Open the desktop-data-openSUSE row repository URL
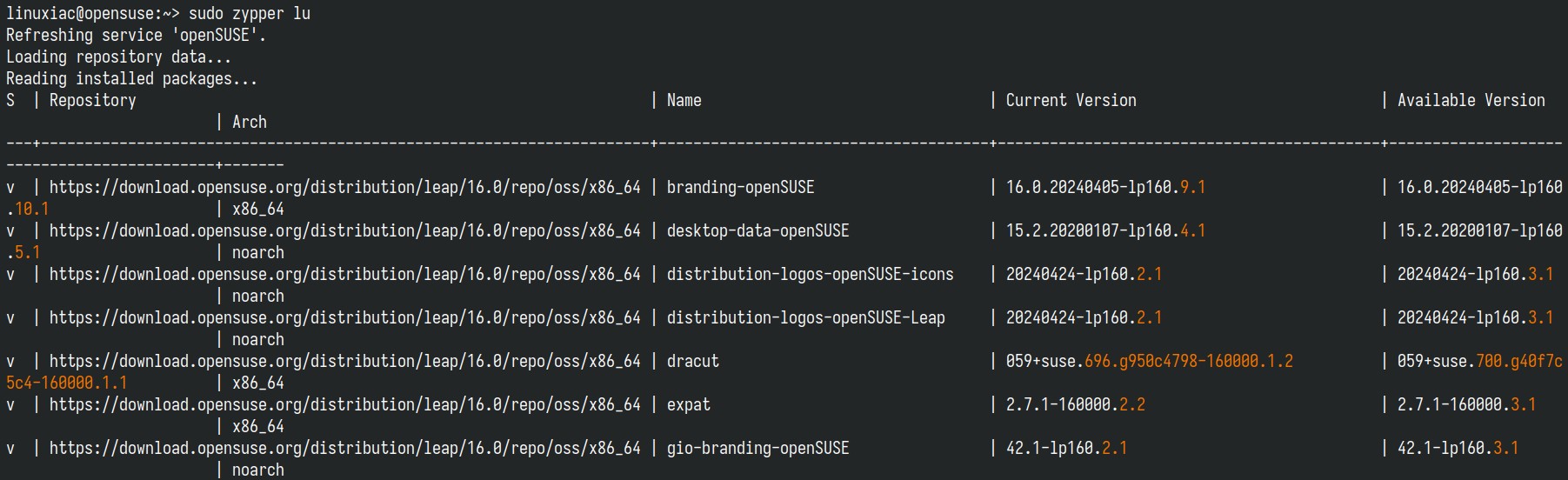 (x=344, y=230)
